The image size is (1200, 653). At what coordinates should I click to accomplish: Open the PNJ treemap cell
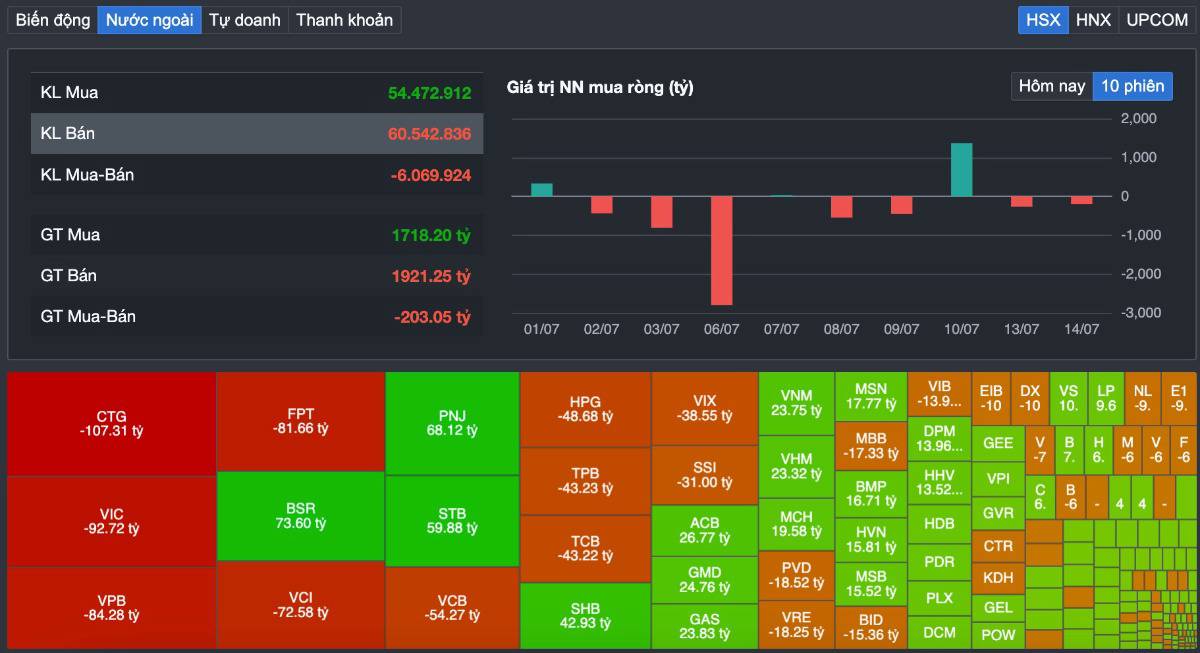[x=452, y=423]
